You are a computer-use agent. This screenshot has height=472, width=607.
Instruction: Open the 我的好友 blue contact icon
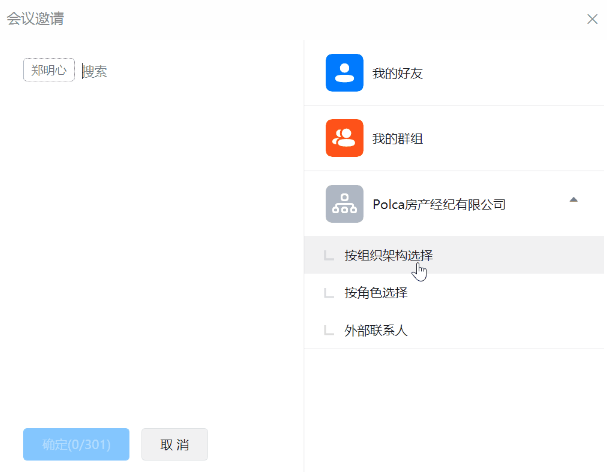pos(344,73)
